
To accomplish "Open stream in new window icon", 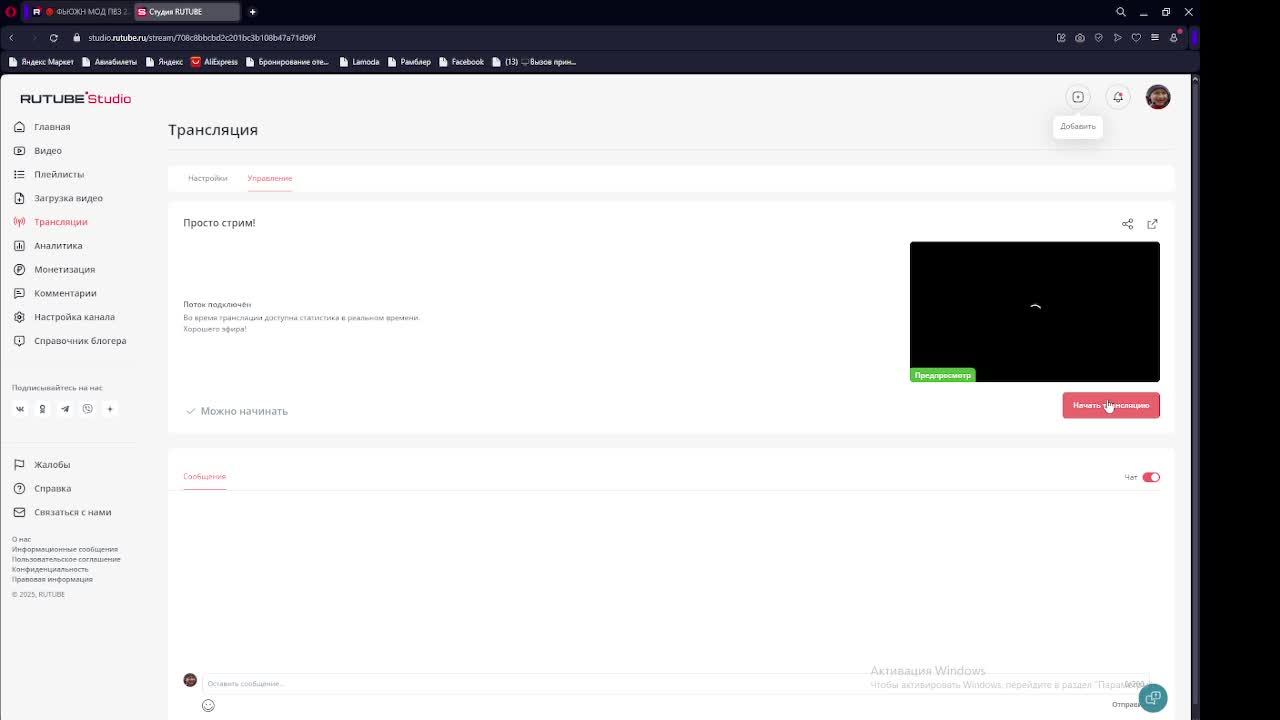I will [1152, 224].
